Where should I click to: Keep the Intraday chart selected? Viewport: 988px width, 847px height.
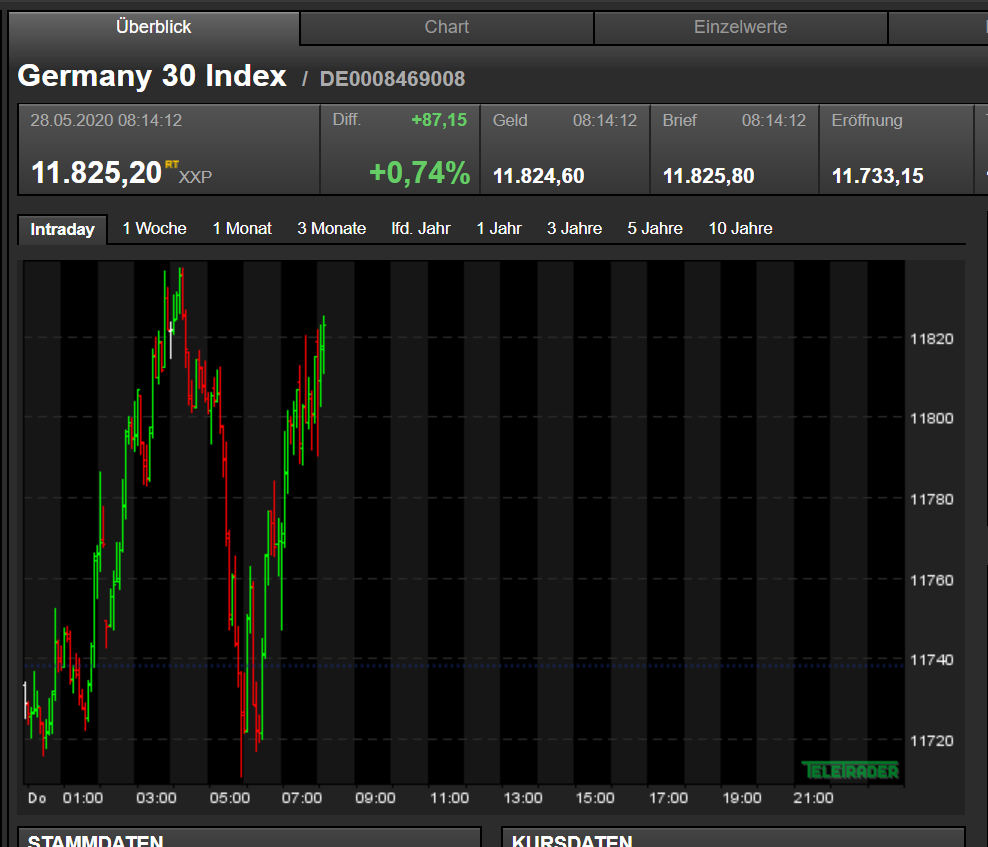click(62, 229)
